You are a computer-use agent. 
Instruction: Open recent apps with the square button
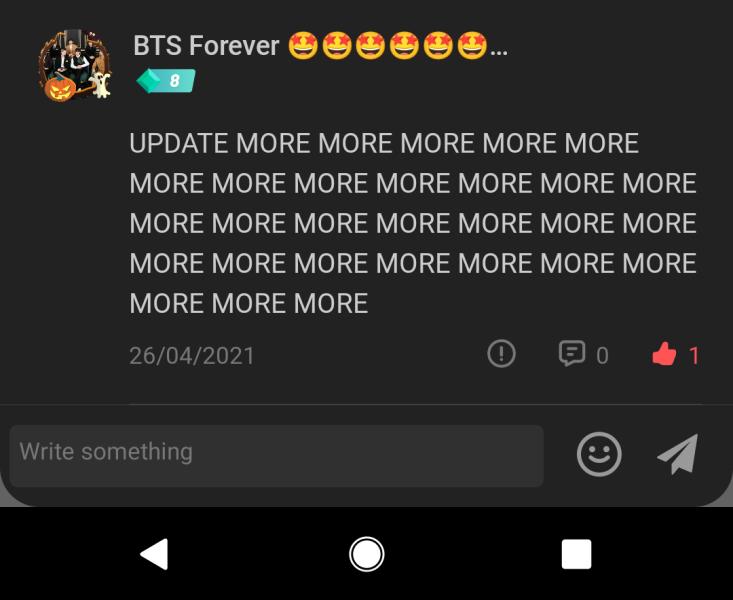pyautogui.click(x=576, y=554)
